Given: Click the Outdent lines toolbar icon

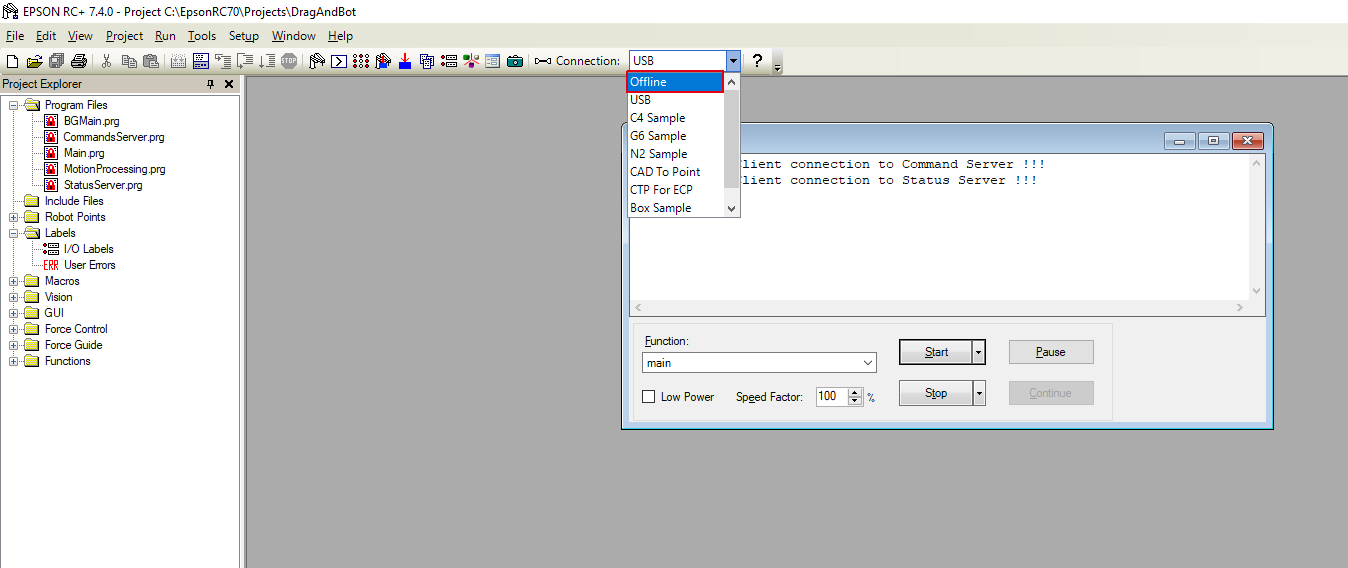Looking at the screenshot, I should [x=243, y=61].
